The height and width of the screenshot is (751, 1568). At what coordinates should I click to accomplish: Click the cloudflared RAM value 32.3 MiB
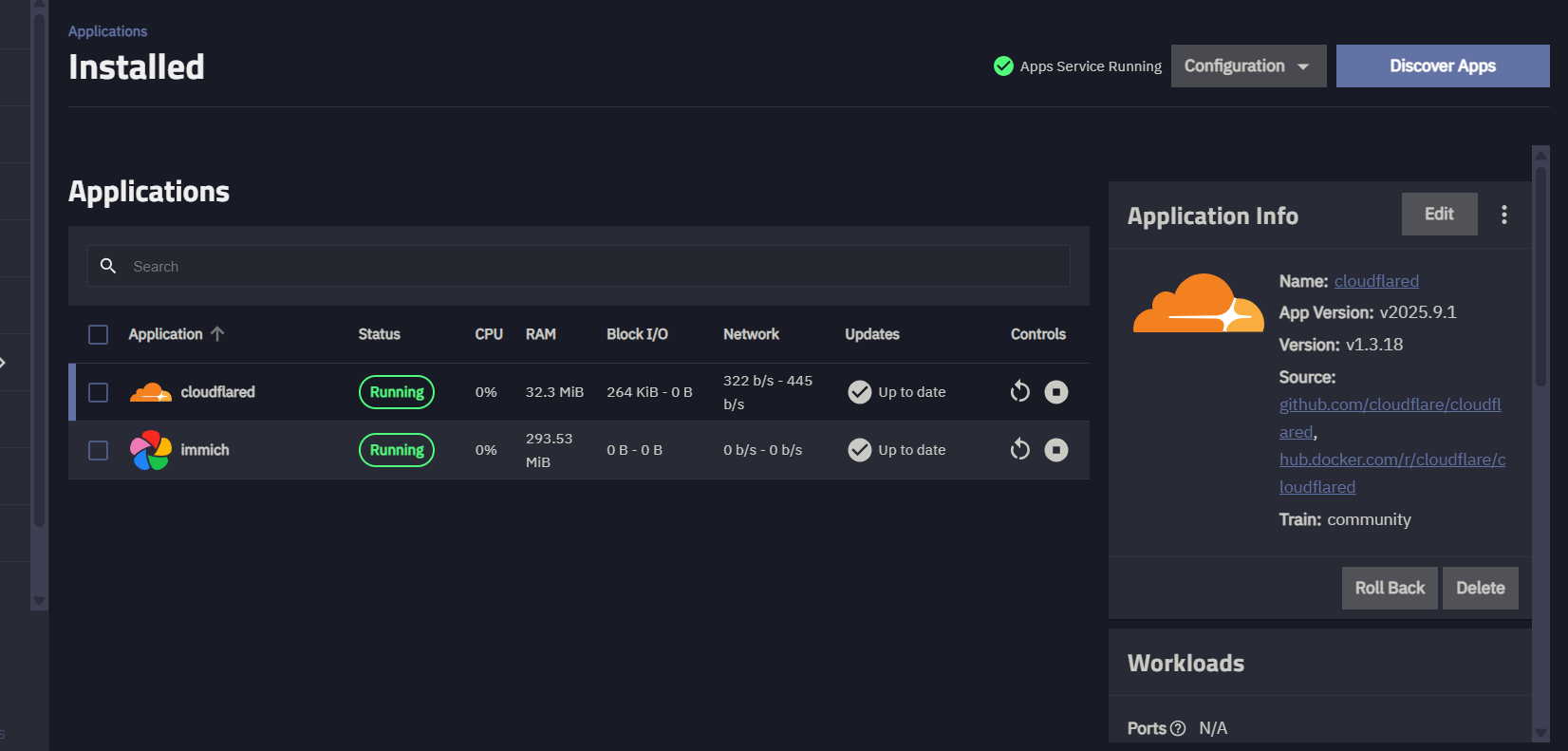(x=554, y=392)
